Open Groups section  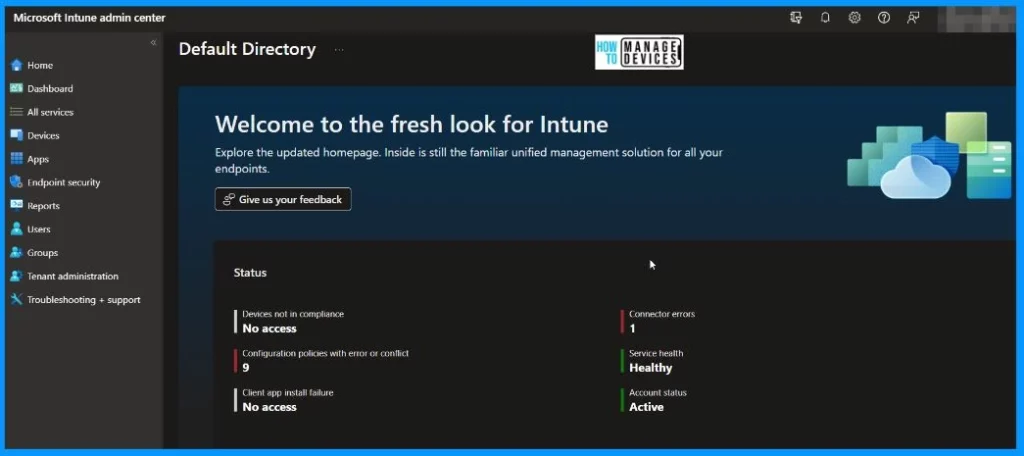point(42,253)
